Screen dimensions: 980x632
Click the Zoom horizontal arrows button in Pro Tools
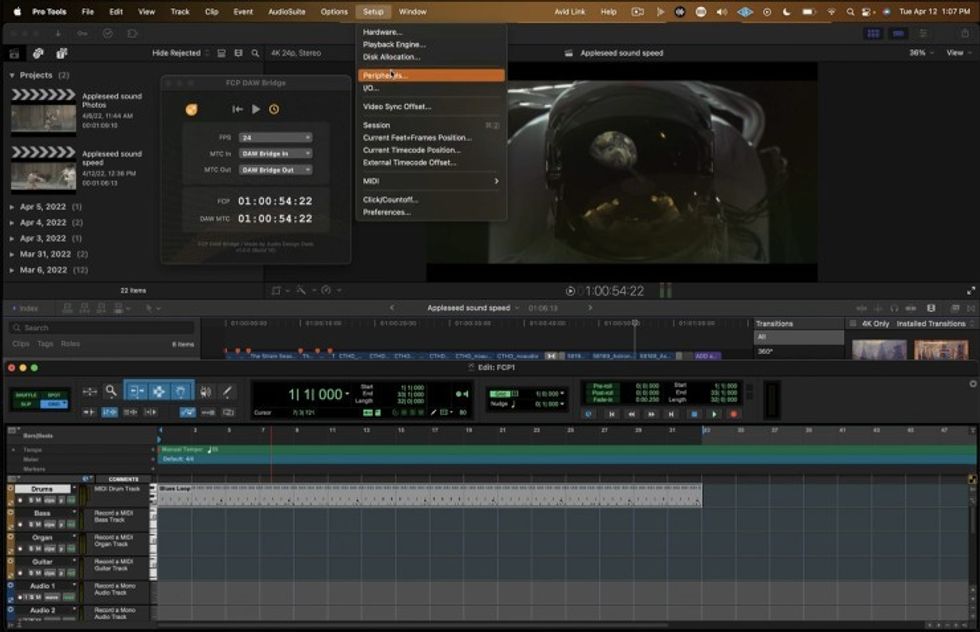pyautogui.click(x=90, y=391)
